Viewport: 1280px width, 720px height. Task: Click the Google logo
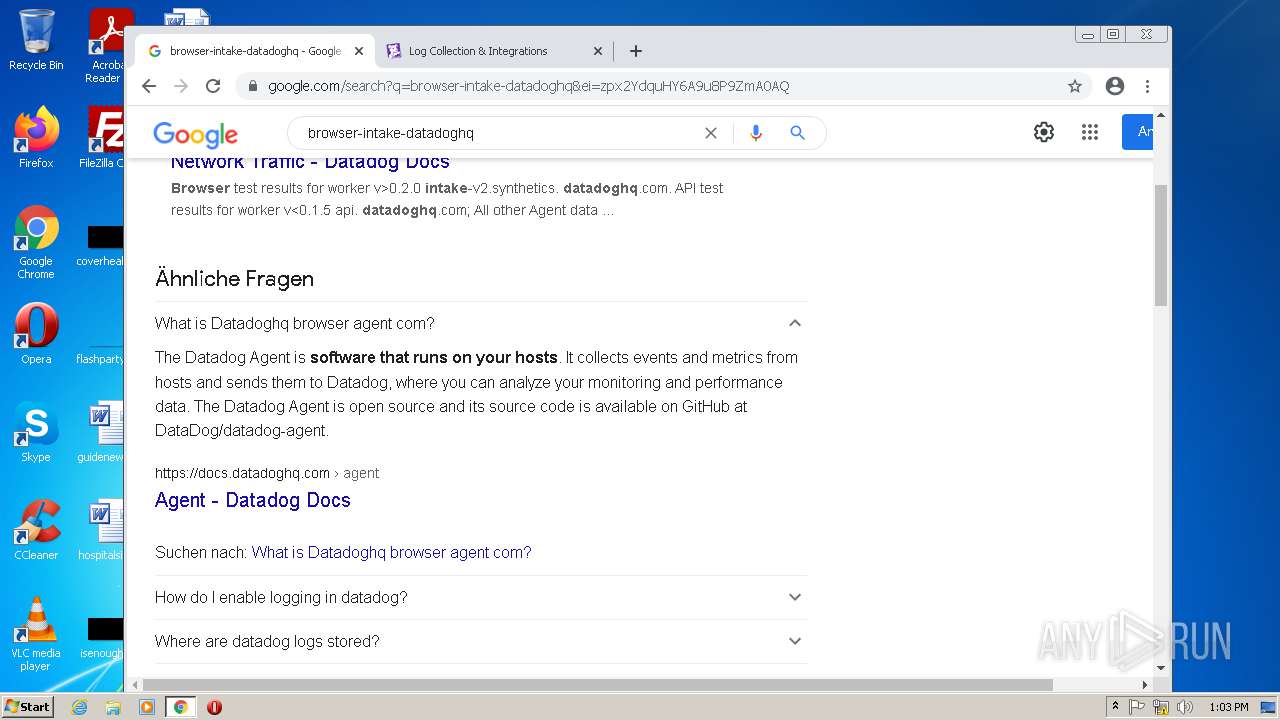tap(195, 134)
